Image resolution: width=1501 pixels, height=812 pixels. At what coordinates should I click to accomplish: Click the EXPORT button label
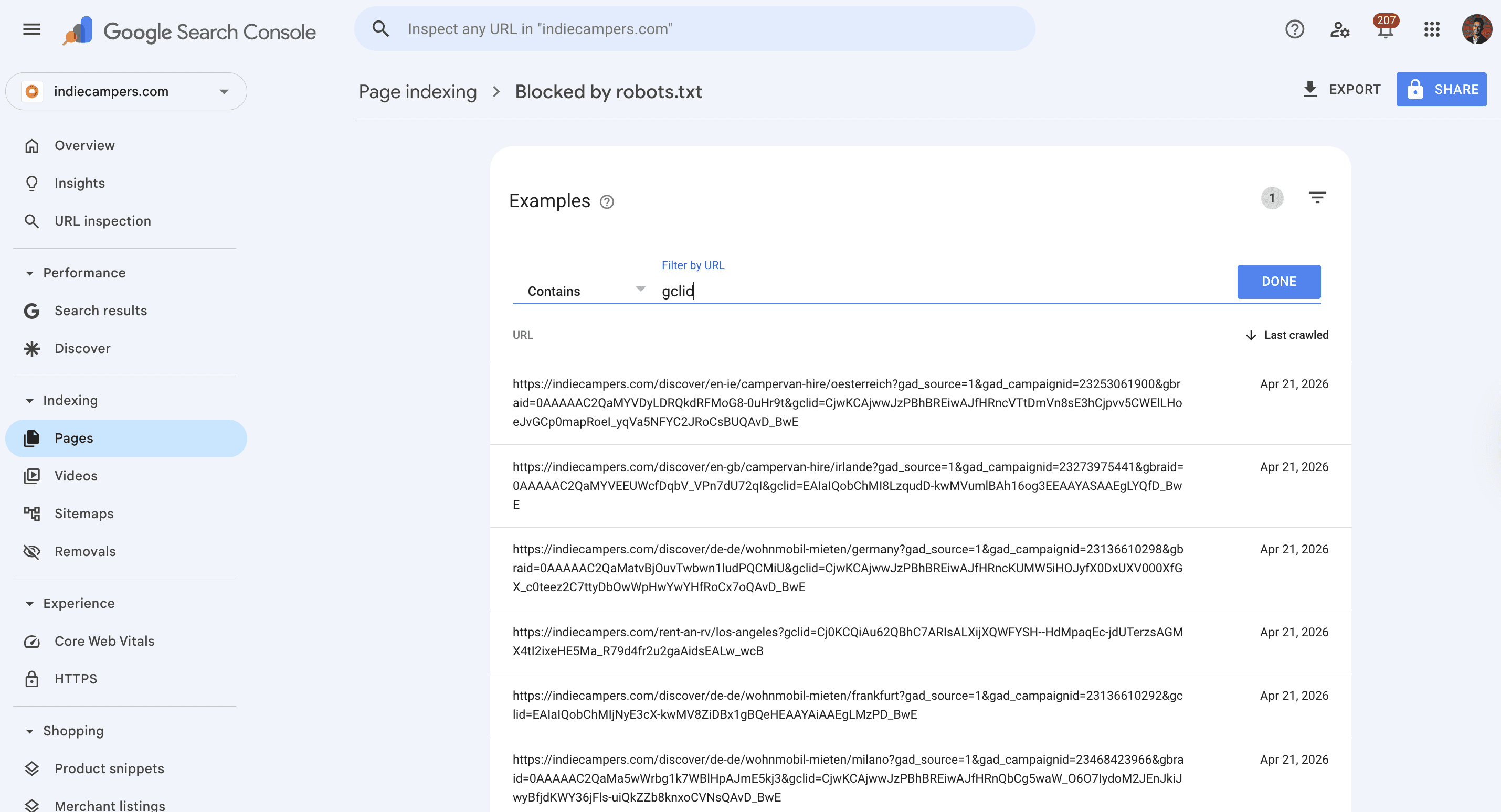[x=1354, y=89]
